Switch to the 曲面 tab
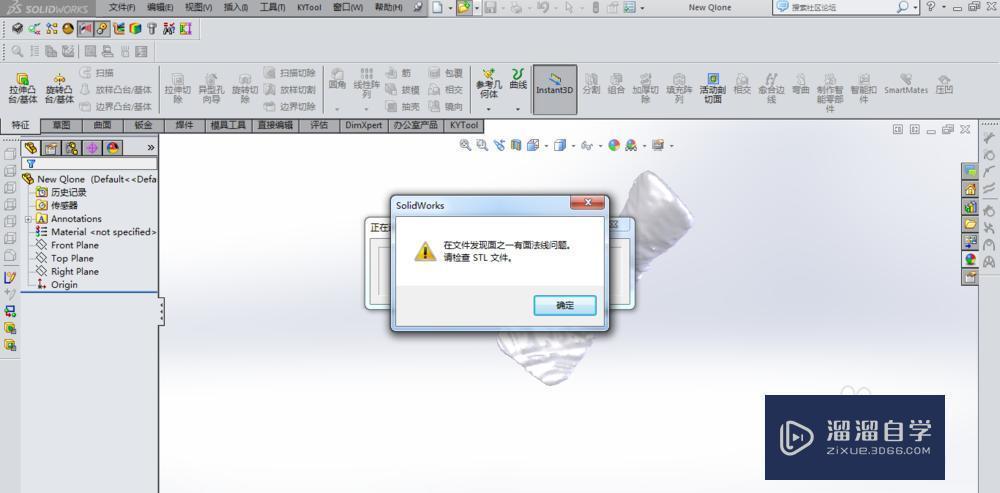 click(102, 125)
